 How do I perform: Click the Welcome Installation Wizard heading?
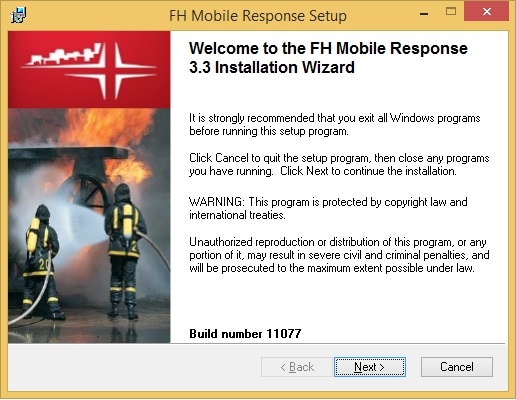coord(328,58)
